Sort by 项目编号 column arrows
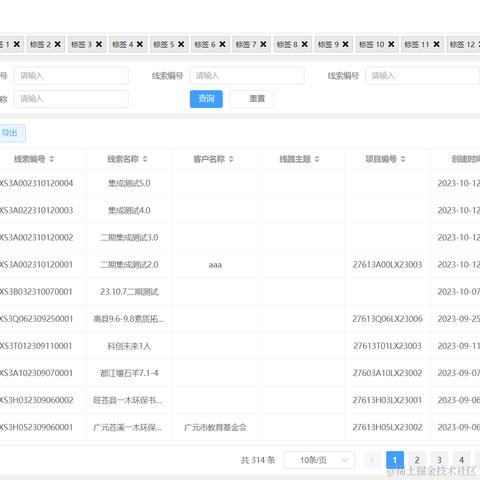The image size is (480, 480). coord(403,159)
